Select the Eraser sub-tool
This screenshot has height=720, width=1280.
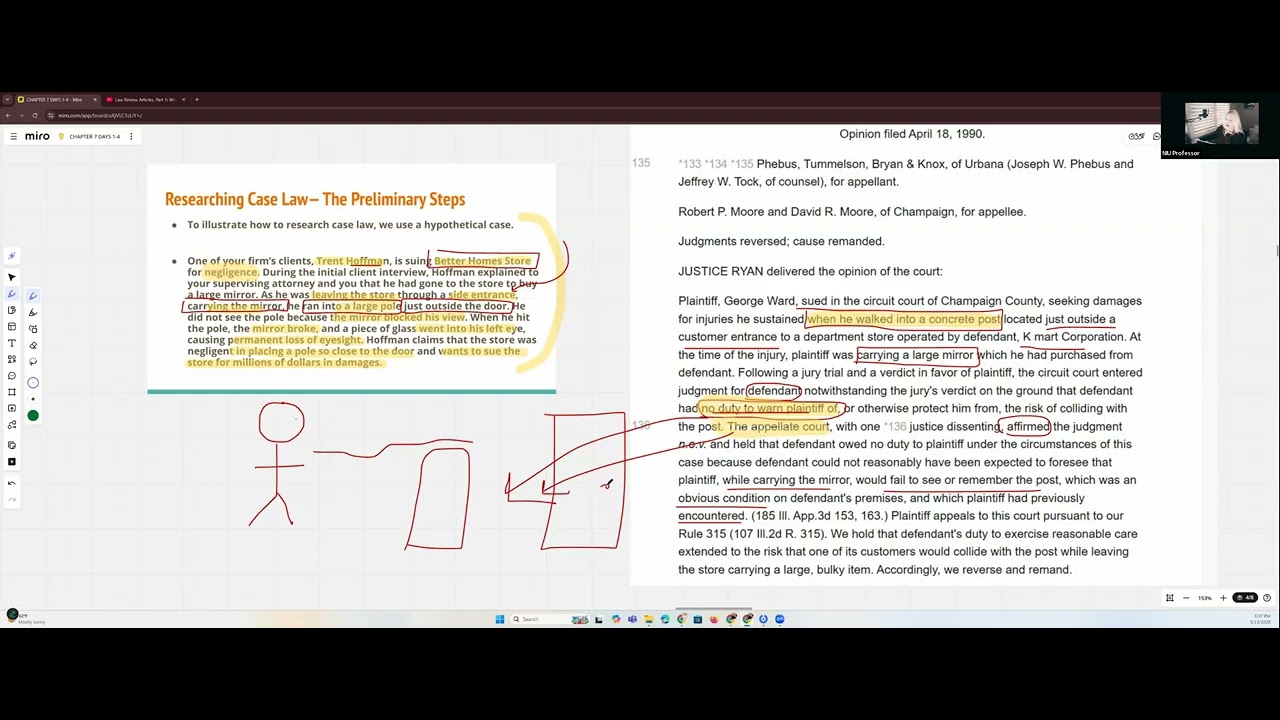pyautogui.click(x=33, y=345)
